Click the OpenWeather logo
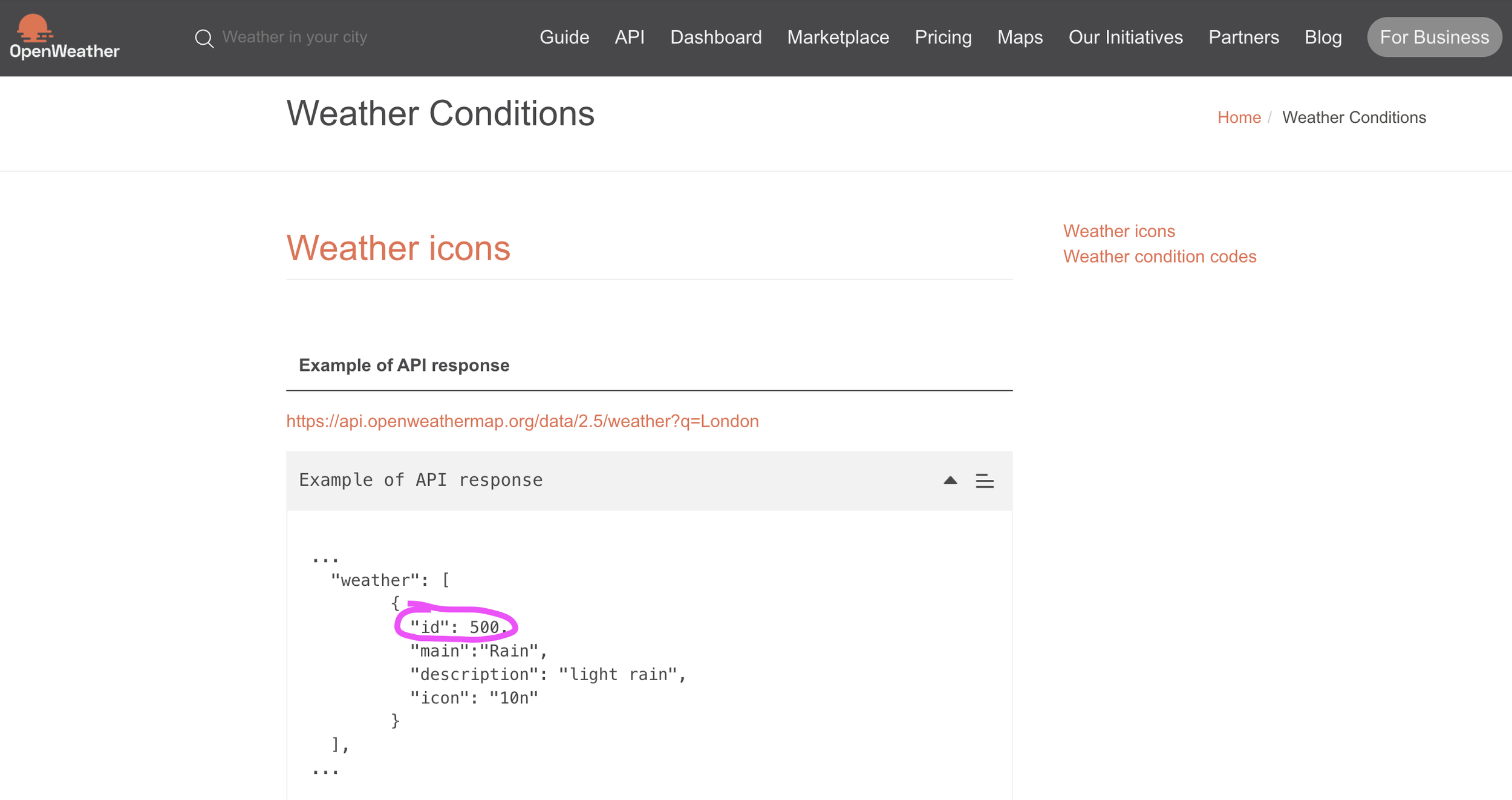This screenshot has width=1512, height=800. click(64, 37)
